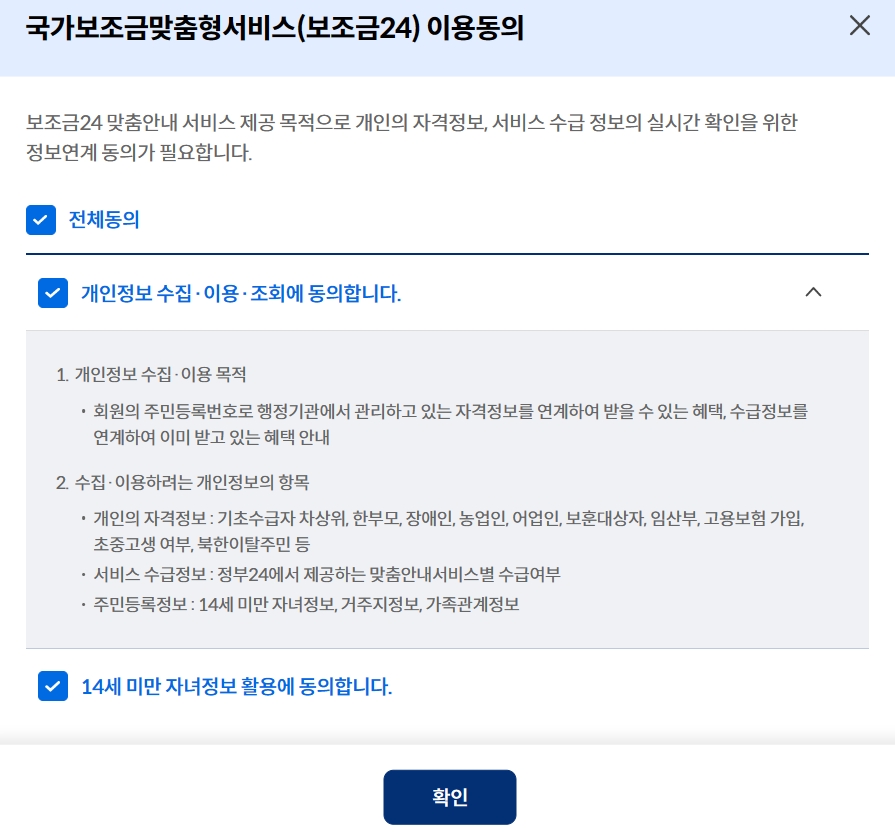Click heading '1. 개인정보 수집·이용 목적'
This screenshot has height=832, width=895.
click(151, 374)
